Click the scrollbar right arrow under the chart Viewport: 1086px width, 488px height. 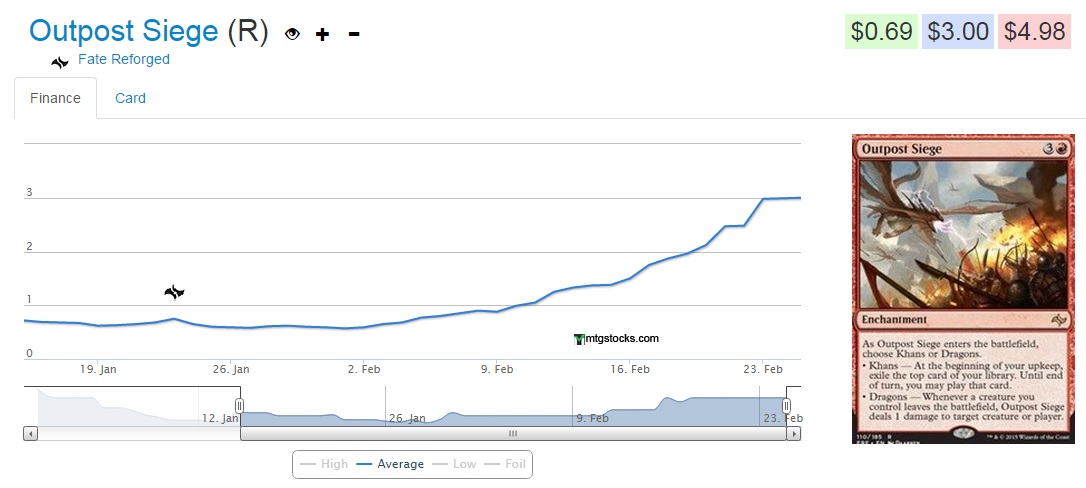coord(794,434)
